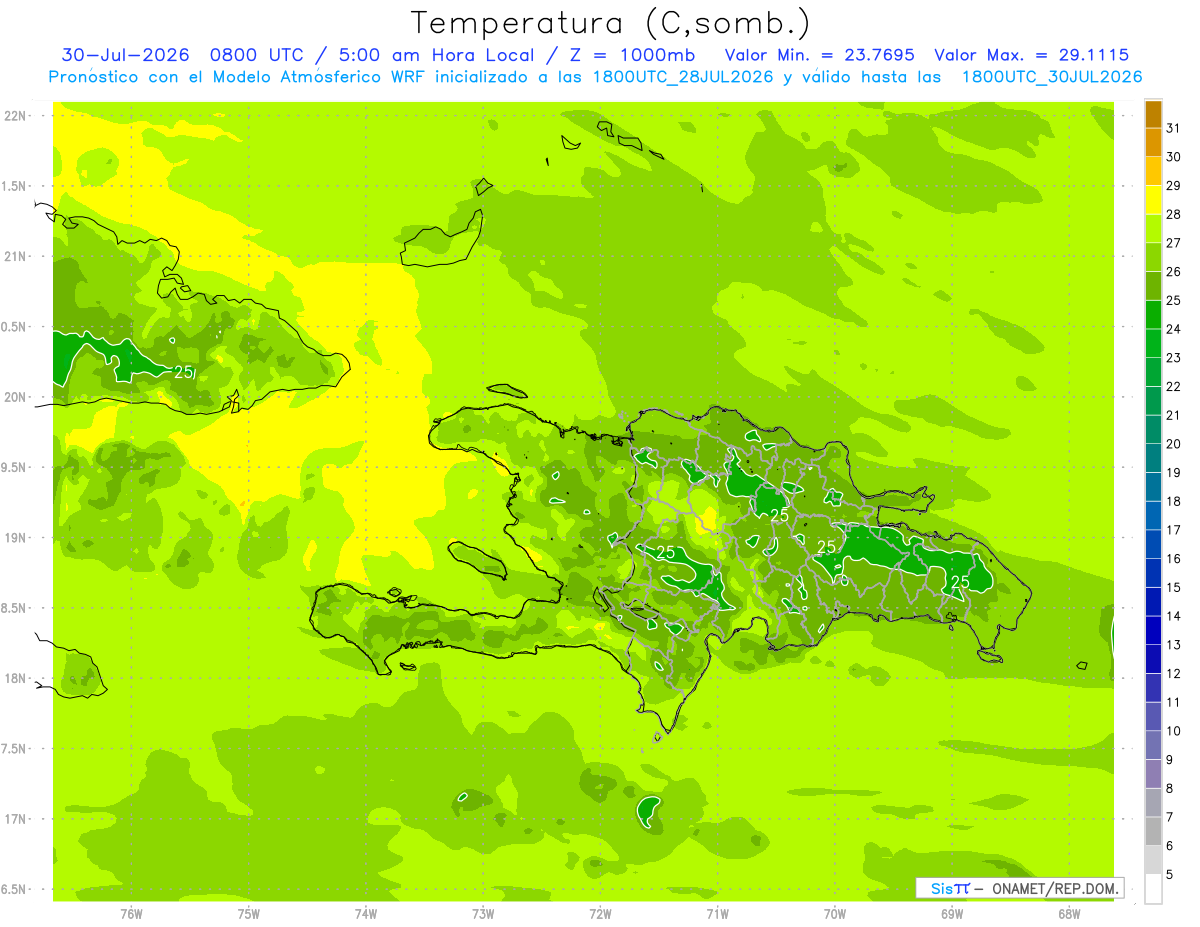This screenshot has width=1200, height=927.
Task: Click the "19N" latitude axis label
Action: (x=15, y=538)
